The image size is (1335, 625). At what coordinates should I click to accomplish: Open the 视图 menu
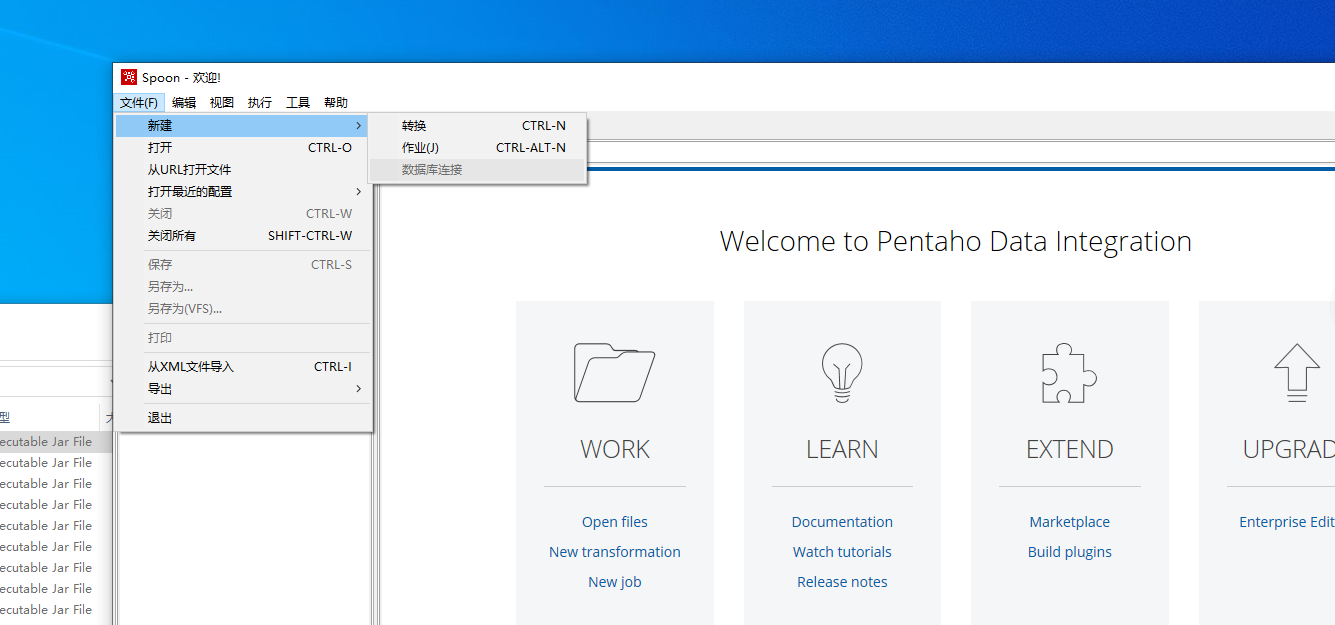click(222, 102)
